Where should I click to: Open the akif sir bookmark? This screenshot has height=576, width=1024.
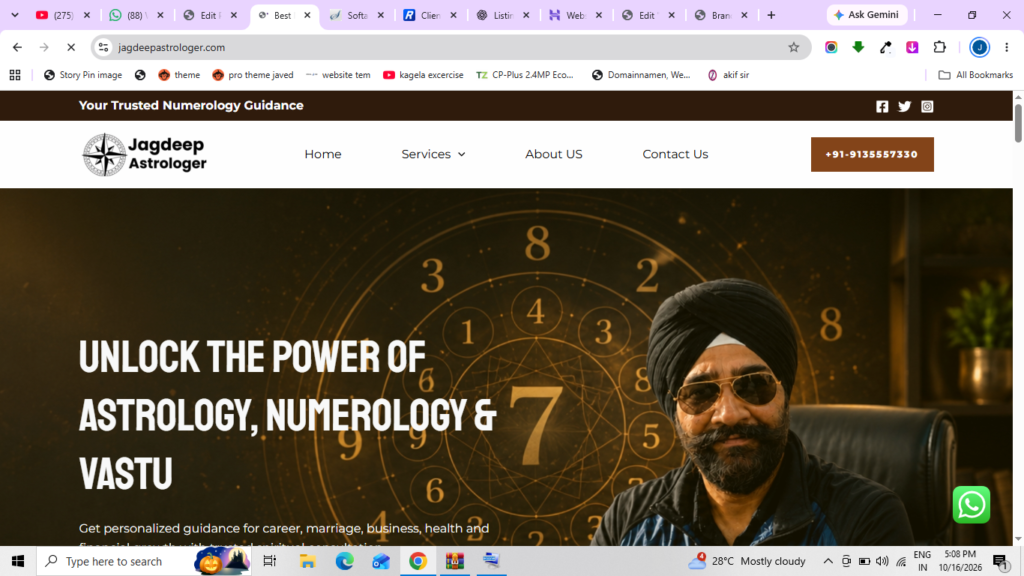coord(728,75)
